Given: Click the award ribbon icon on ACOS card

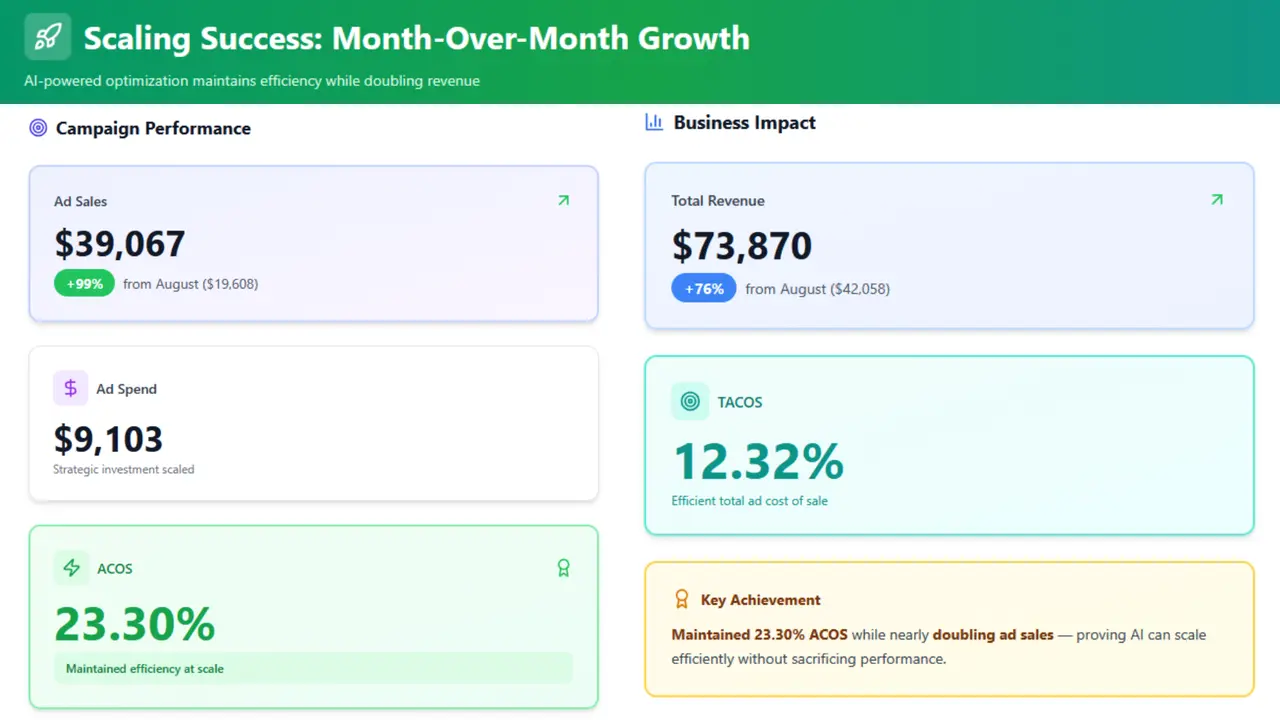Looking at the screenshot, I should click(x=563, y=568).
